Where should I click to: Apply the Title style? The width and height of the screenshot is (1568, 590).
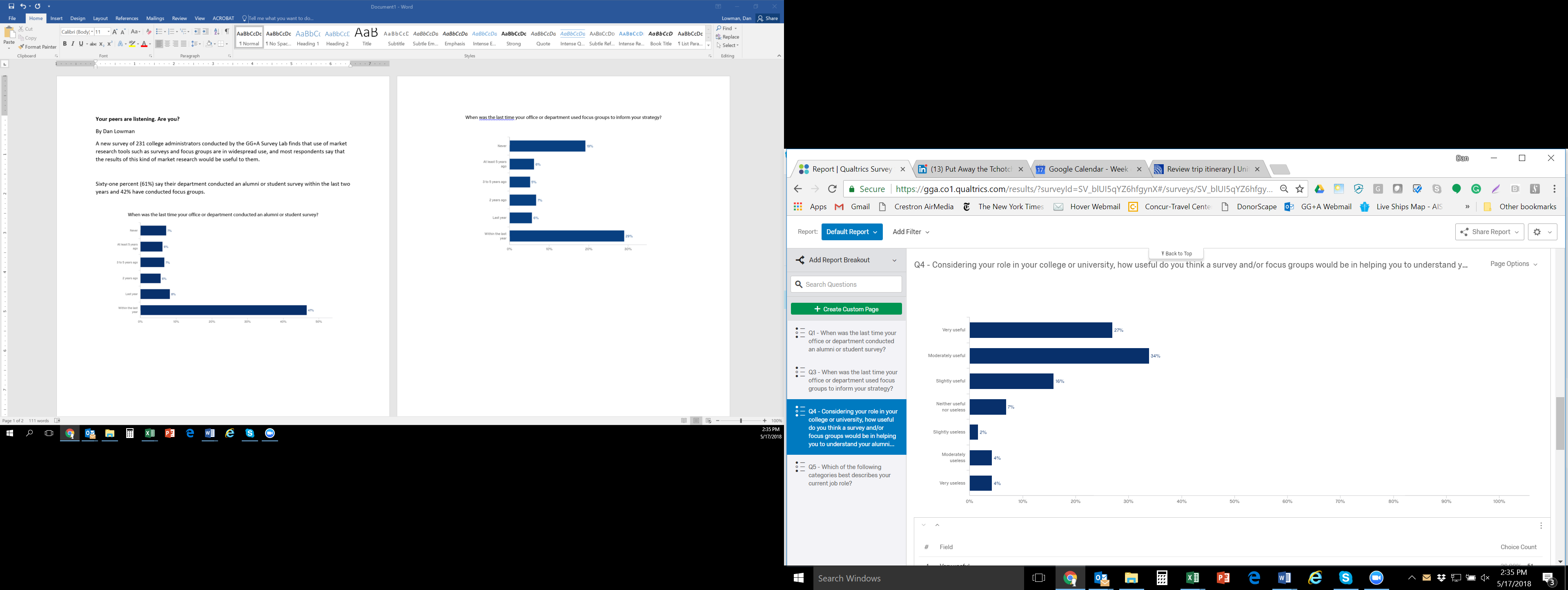(366, 37)
